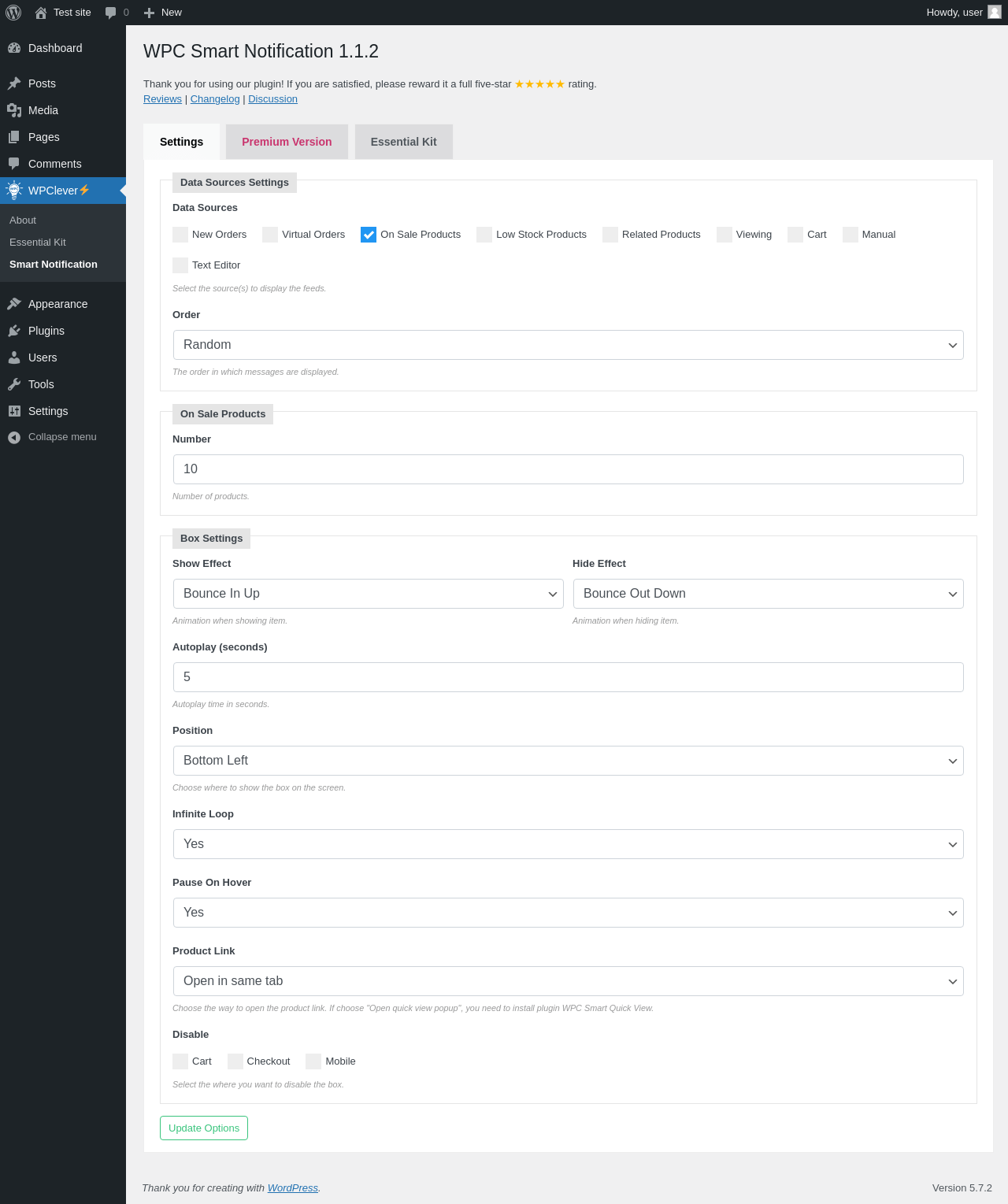Open the Hide Effect dropdown

pos(769,594)
